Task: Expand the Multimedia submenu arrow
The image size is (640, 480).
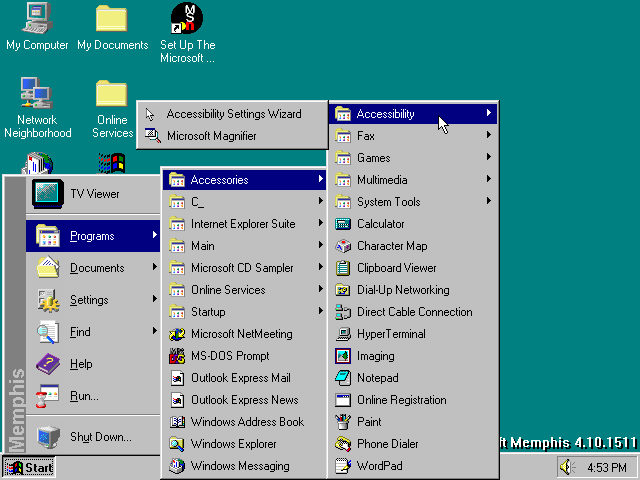Action: (489, 179)
